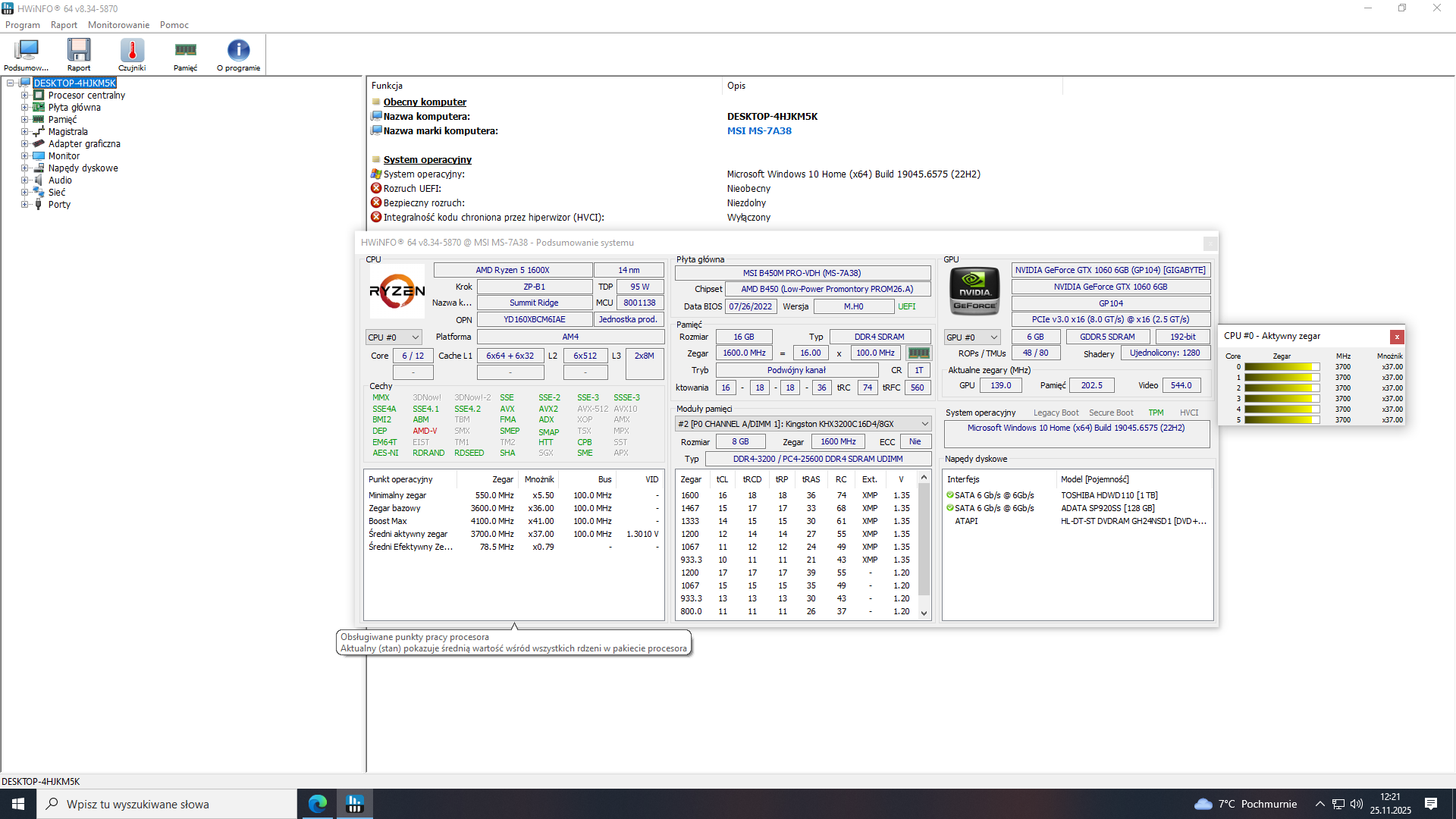This screenshot has width=1456, height=819.
Task: Click the Pamięć memory toolbar icon
Action: (x=185, y=51)
